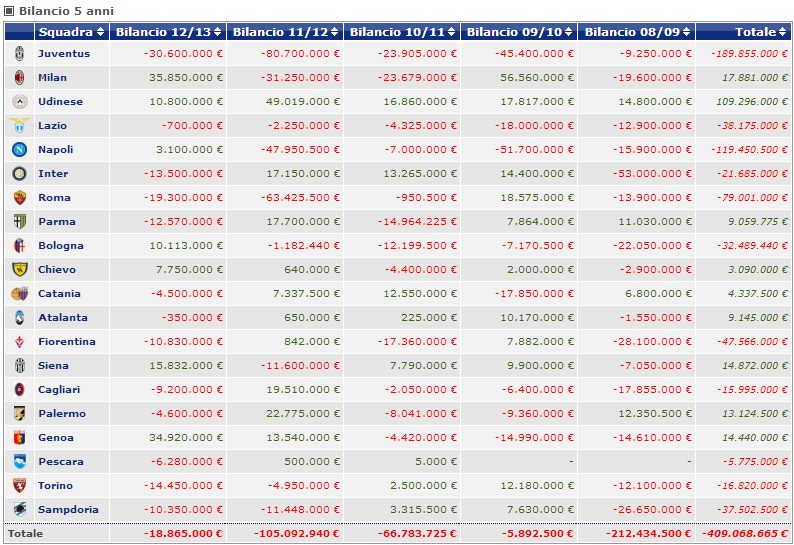Sort table by Squadra column
This screenshot has height=545, width=794.
pos(71,32)
